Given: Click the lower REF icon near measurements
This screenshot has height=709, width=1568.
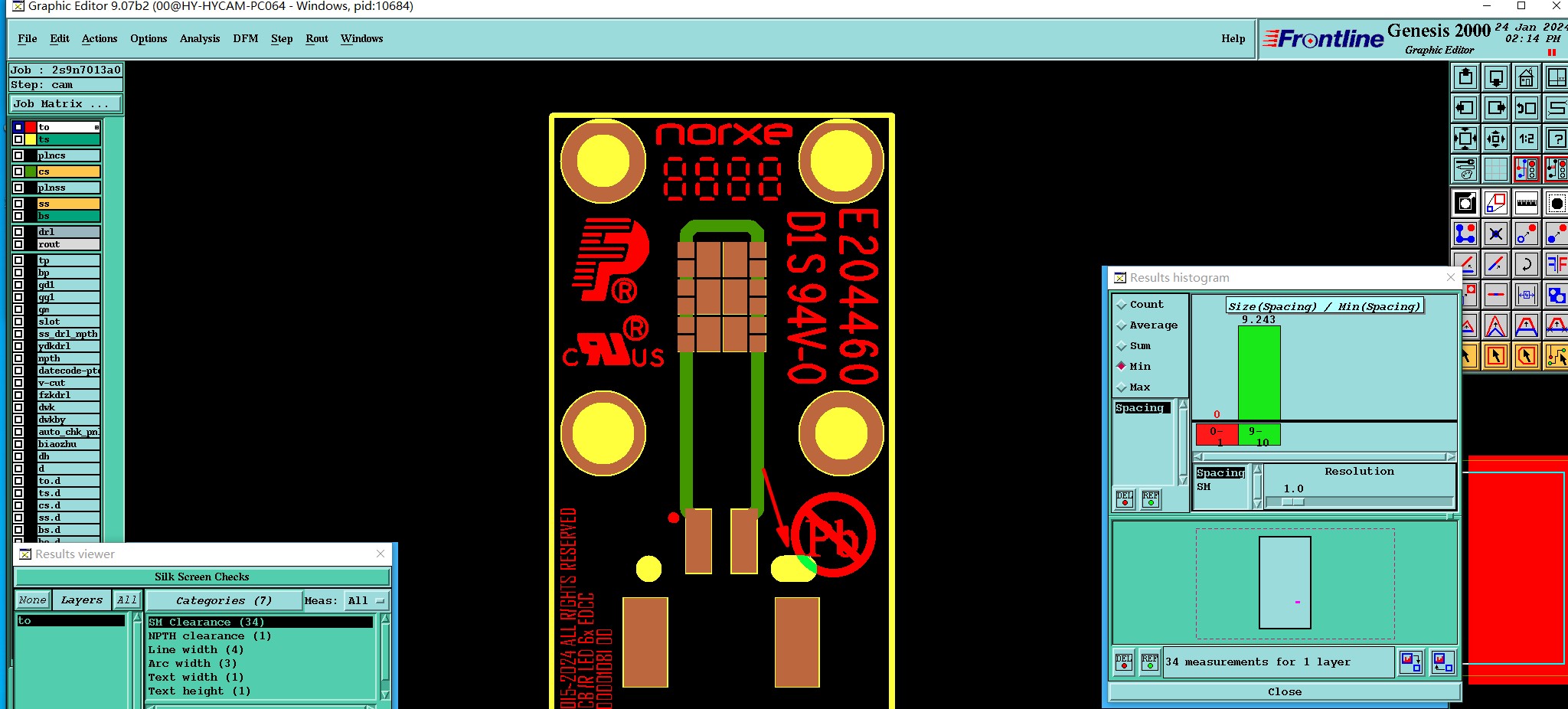Looking at the screenshot, I should click(1150, 662).
